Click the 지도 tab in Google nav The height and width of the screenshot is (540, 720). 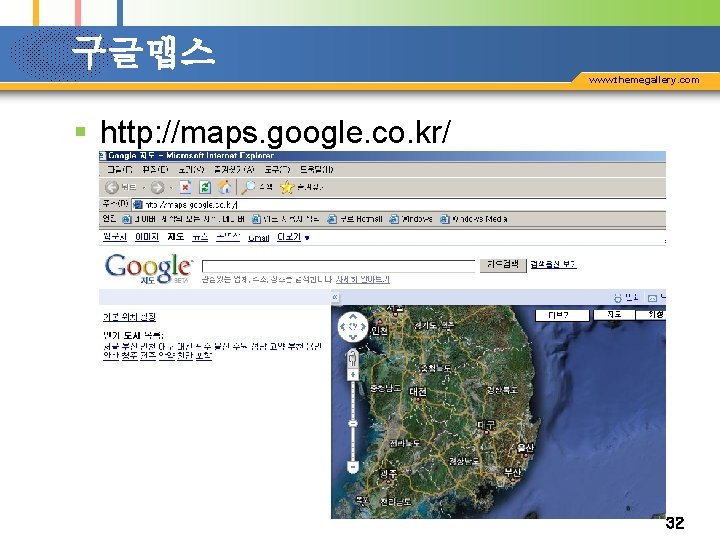(x=175, y=237)
